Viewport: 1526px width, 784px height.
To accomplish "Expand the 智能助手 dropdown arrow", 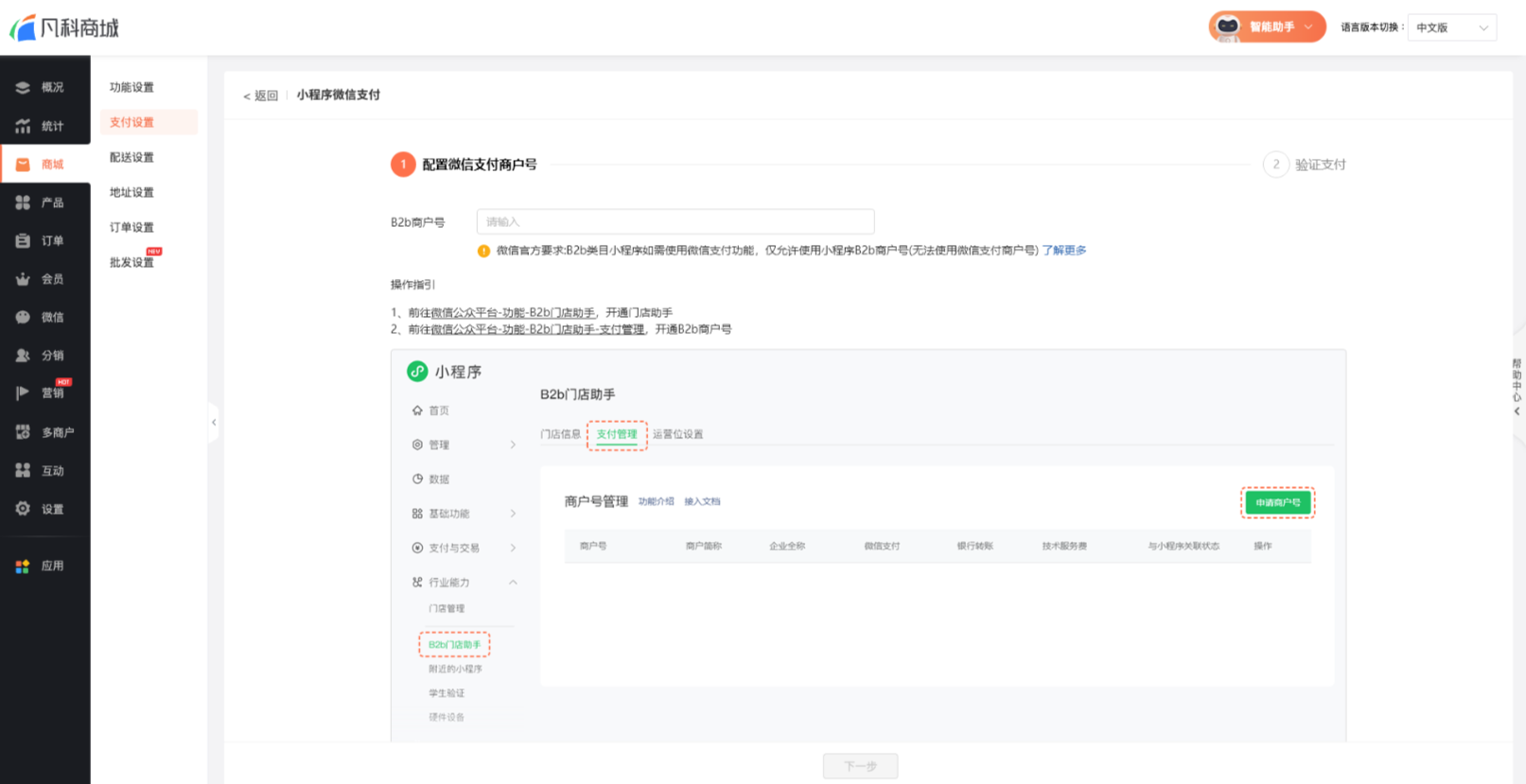I will coord(1308,27).
